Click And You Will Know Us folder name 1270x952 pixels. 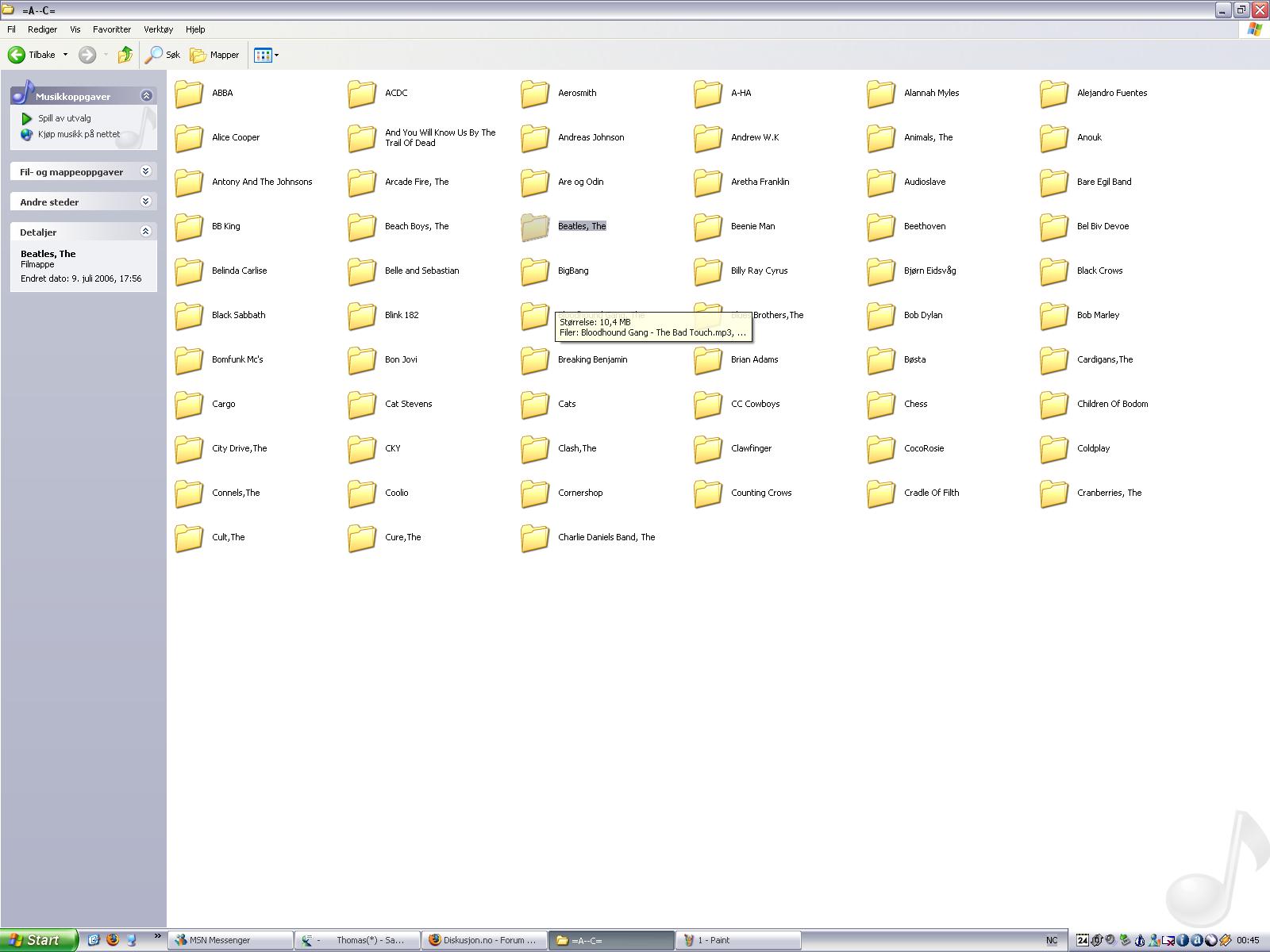(440, 137)
